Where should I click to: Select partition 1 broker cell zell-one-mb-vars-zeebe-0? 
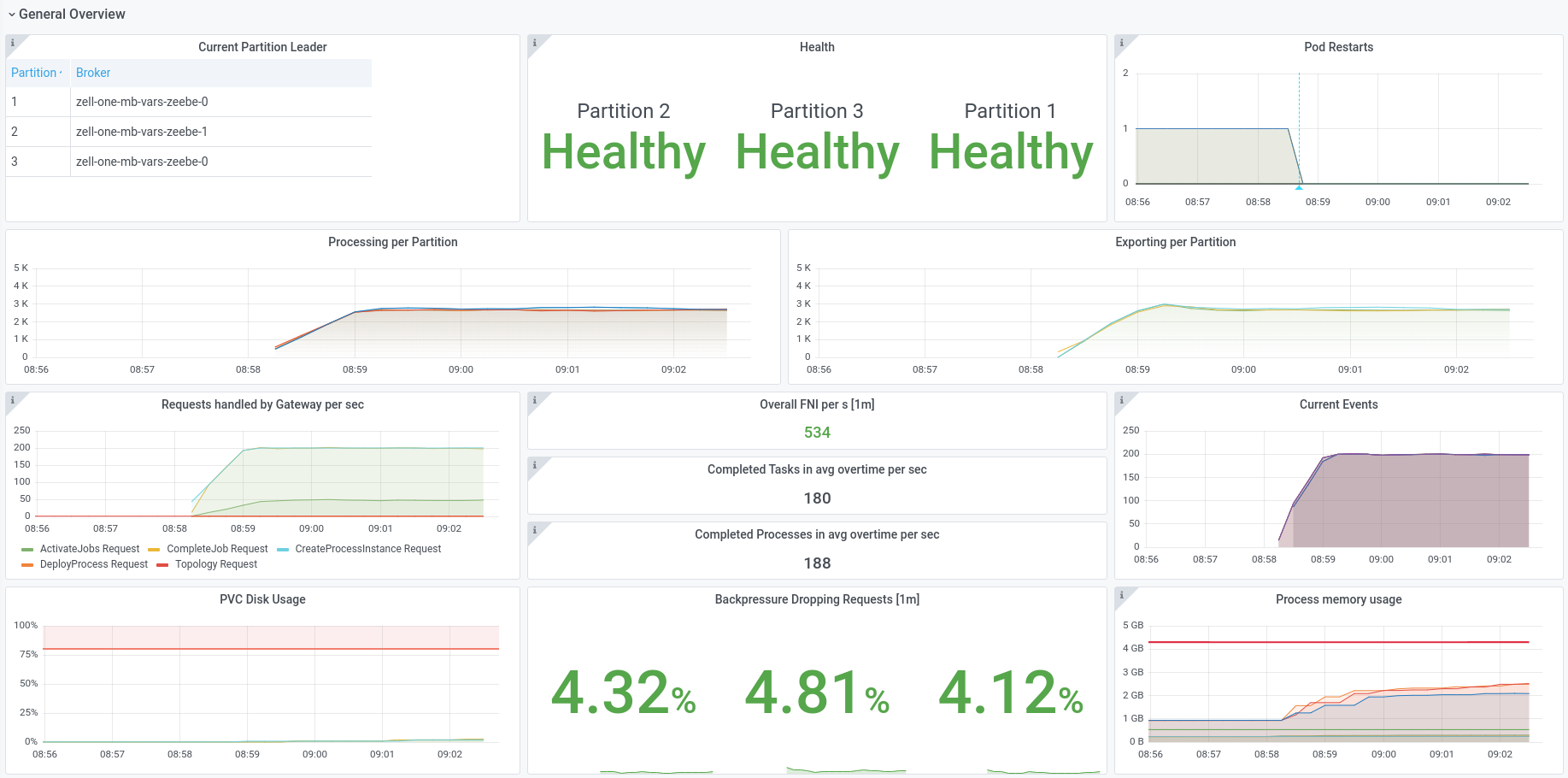coord(221,102)
